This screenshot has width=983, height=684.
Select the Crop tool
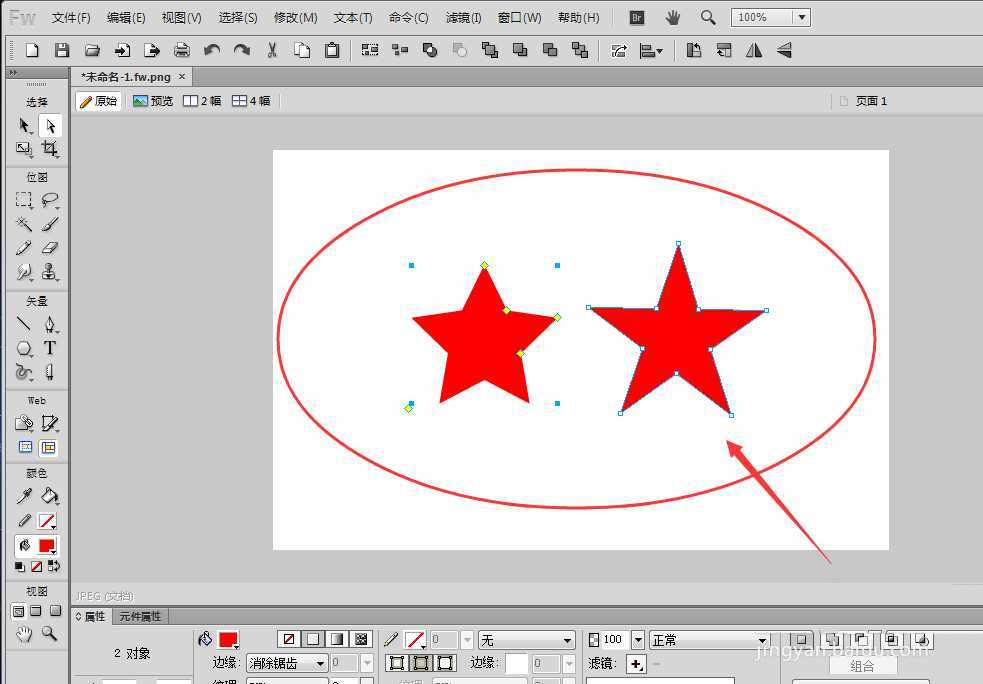[50, 150]
